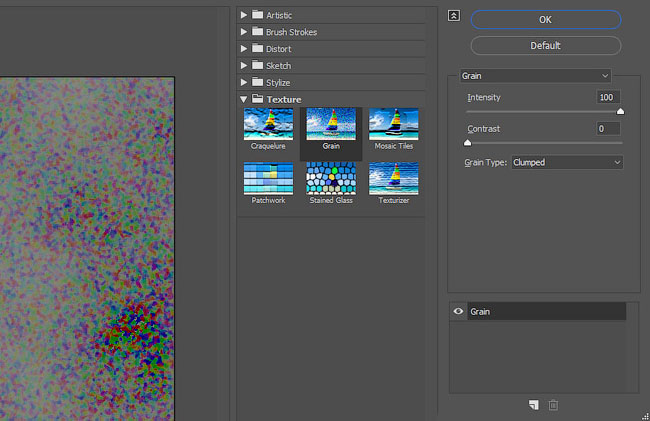Expand the Sketch filter category

click(x=244, y=65)
